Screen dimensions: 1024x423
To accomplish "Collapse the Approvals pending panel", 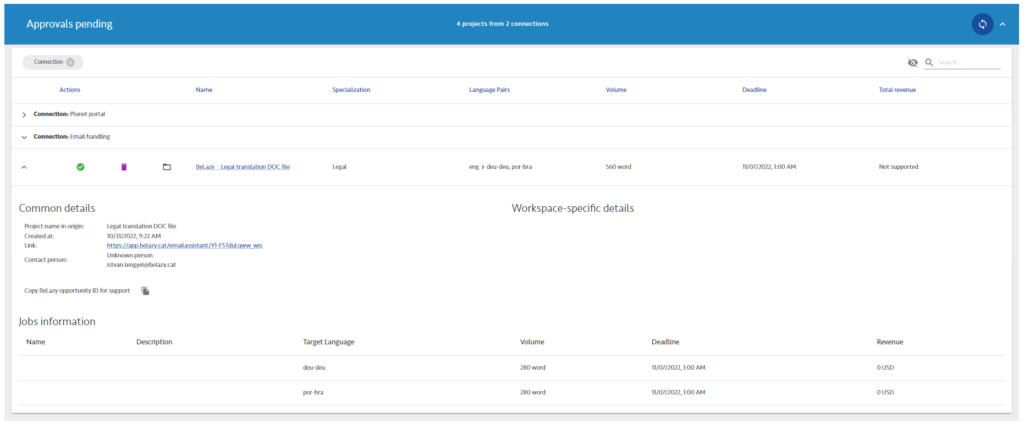I will pyautogui.click(x=1003, y=24).
